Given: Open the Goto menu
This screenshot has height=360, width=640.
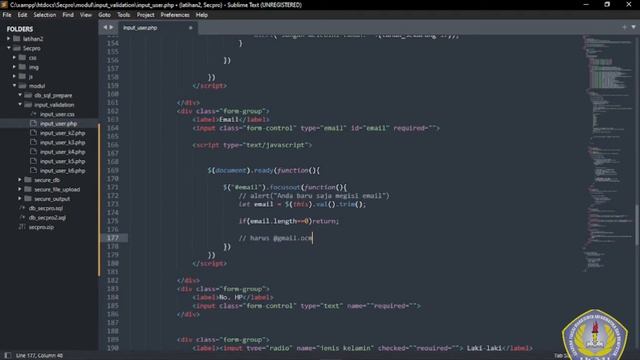Looking at the screenshot, I should pos(104,15).
